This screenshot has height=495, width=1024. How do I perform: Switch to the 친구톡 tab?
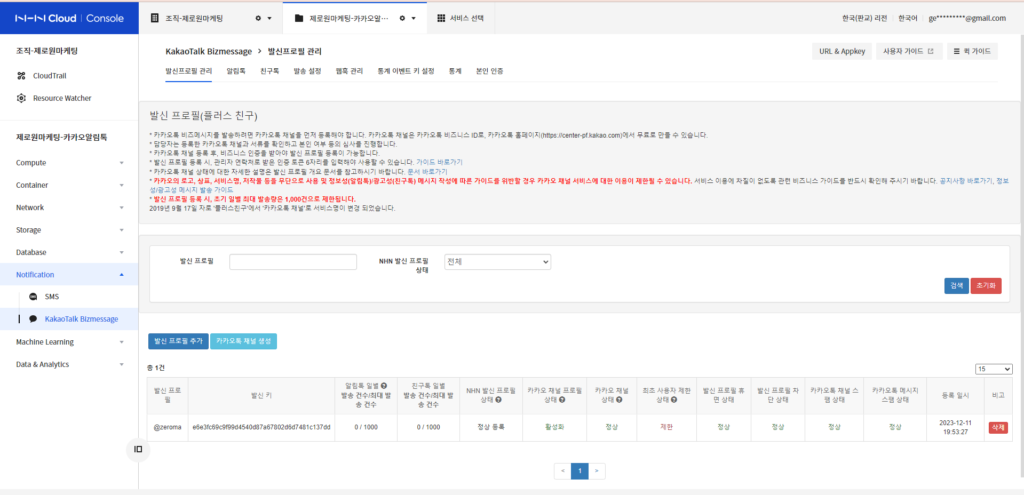270,71
